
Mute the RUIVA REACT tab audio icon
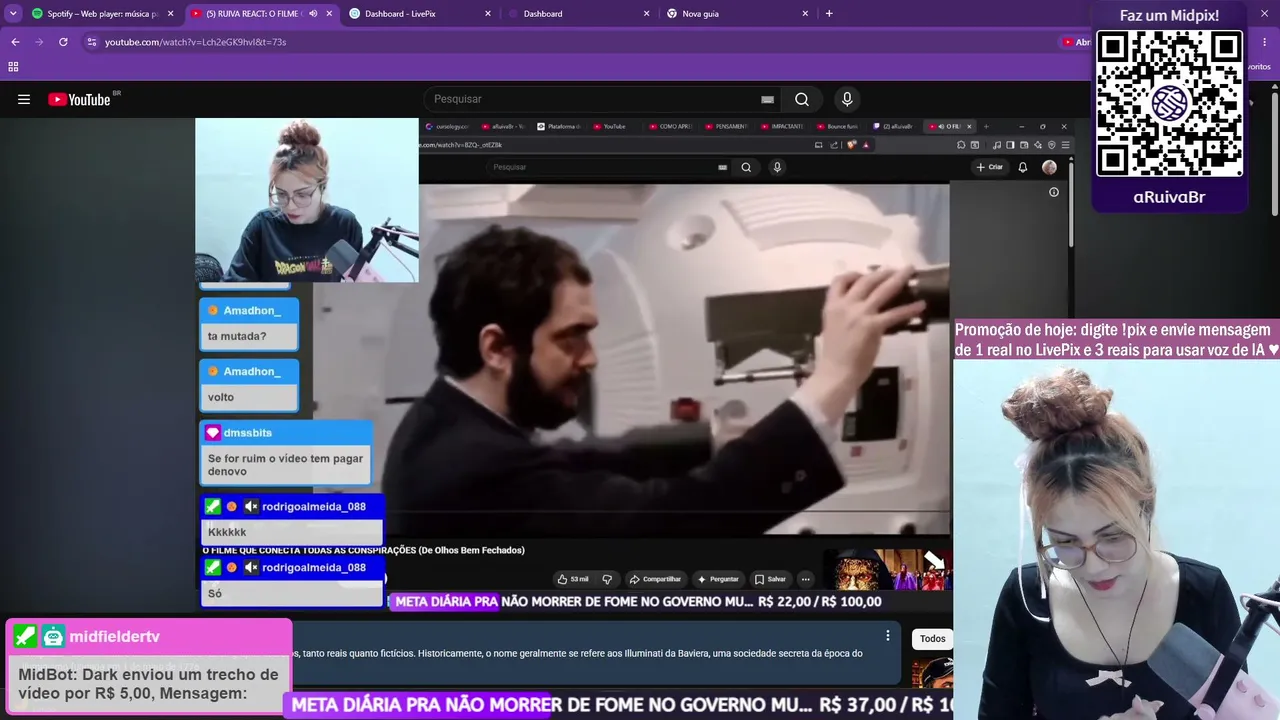[x=313, y=14]
